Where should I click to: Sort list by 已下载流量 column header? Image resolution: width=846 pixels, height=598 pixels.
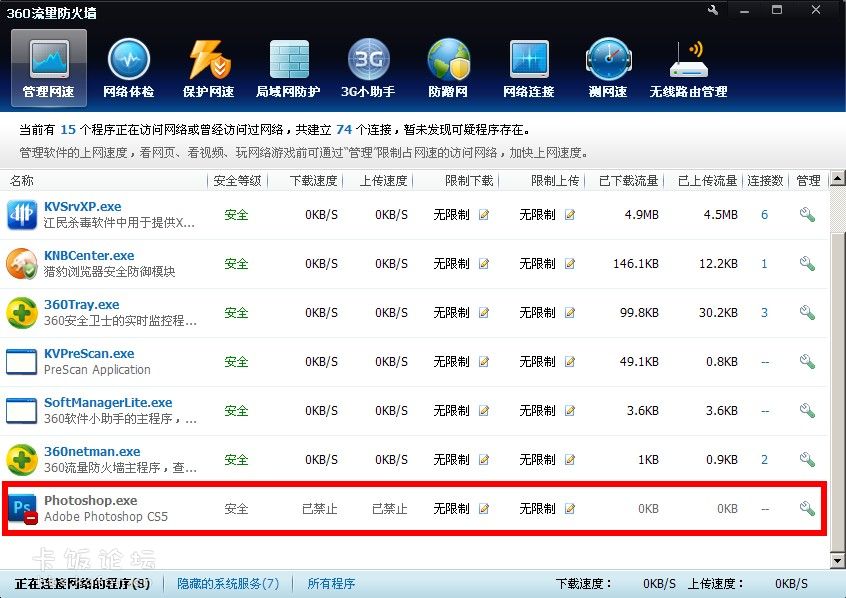[629, 181]
